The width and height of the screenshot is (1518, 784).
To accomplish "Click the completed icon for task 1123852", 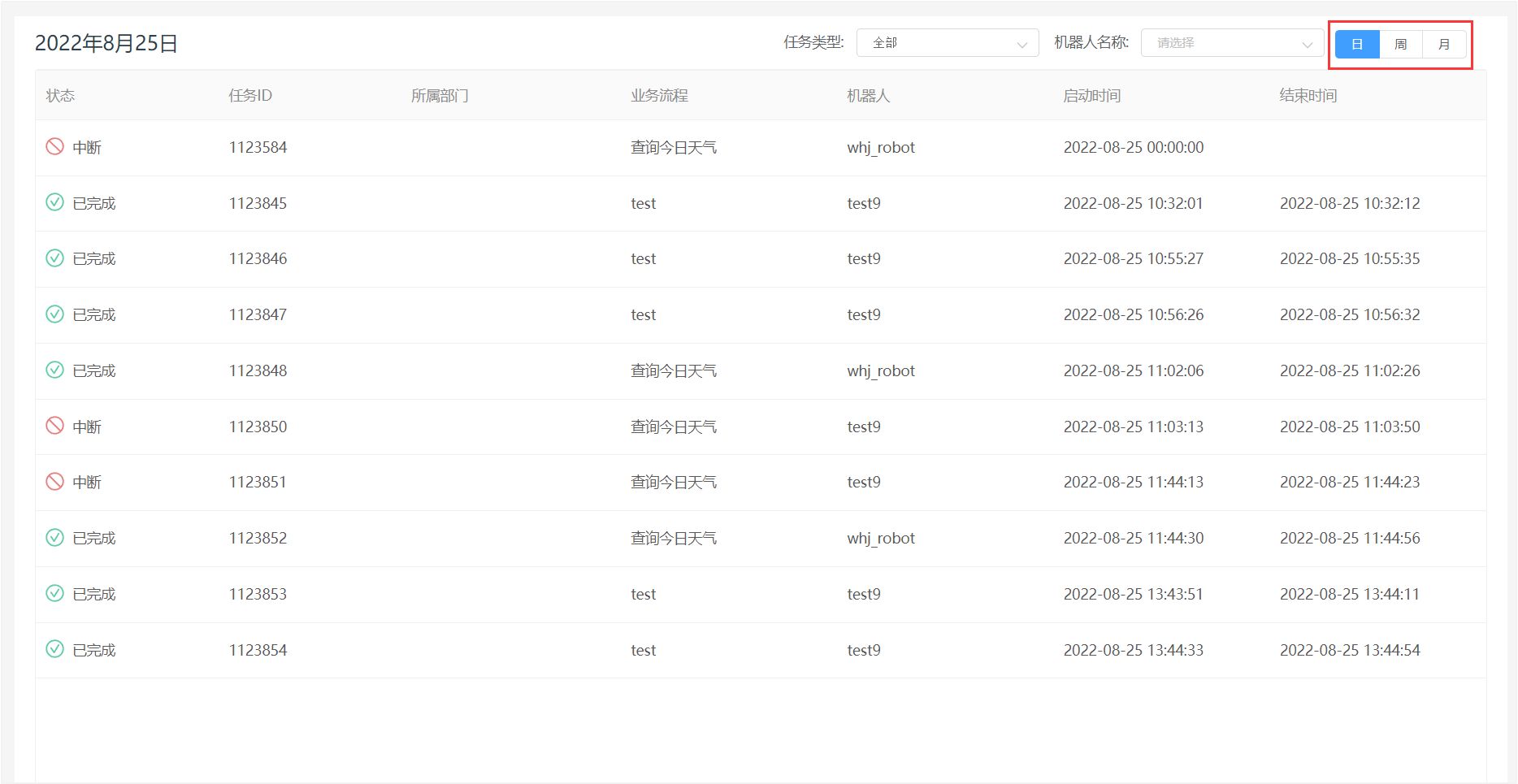I will tap(54, 537).
